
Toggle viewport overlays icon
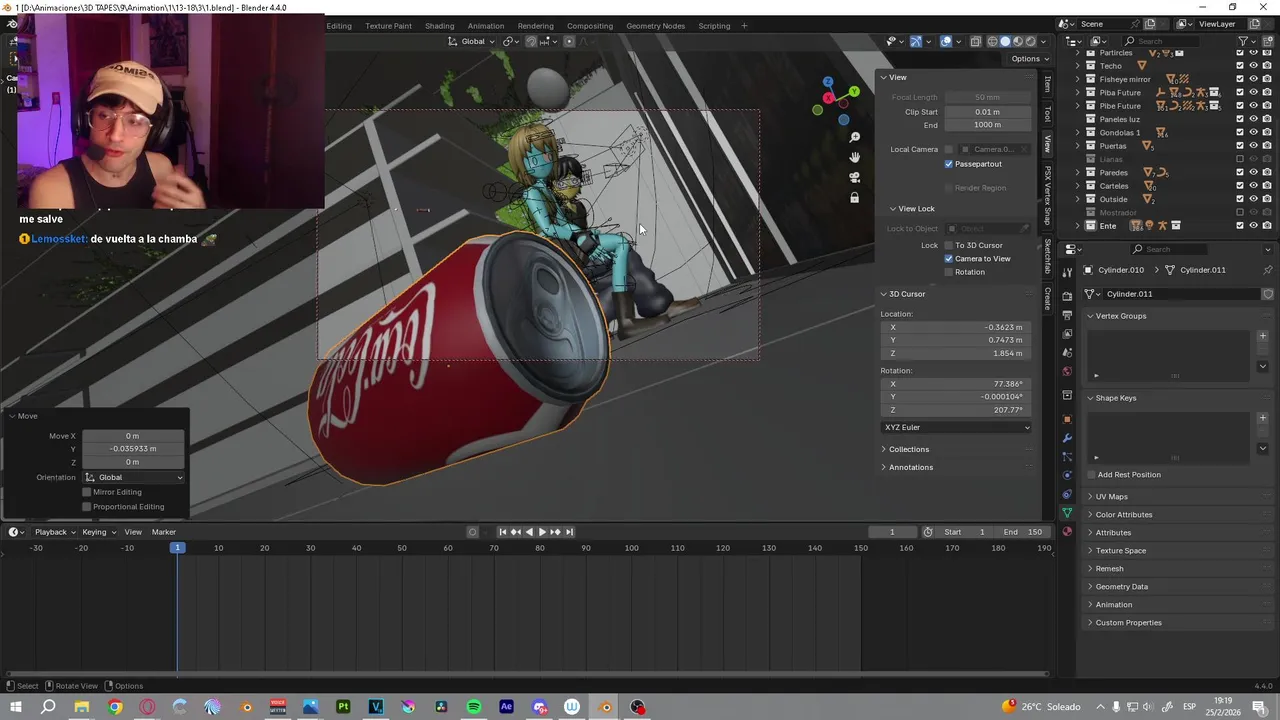[946, 41]
